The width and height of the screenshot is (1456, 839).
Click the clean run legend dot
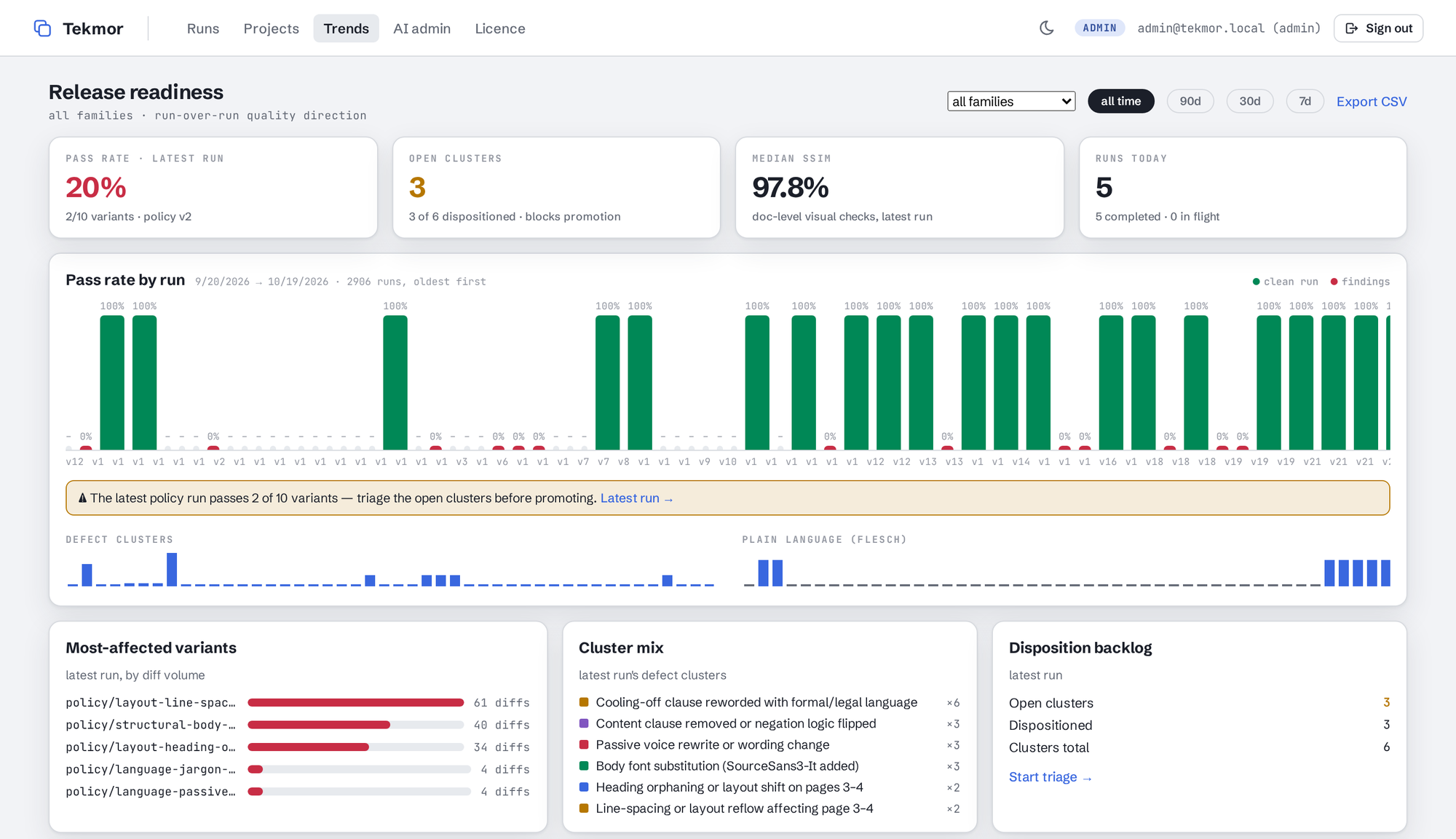click(1256, 282)
